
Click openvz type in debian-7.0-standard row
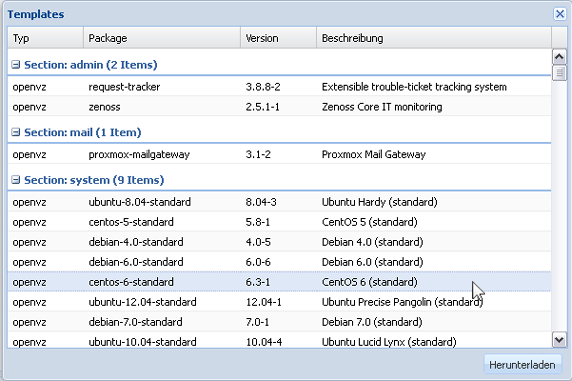tap(30, 322)
